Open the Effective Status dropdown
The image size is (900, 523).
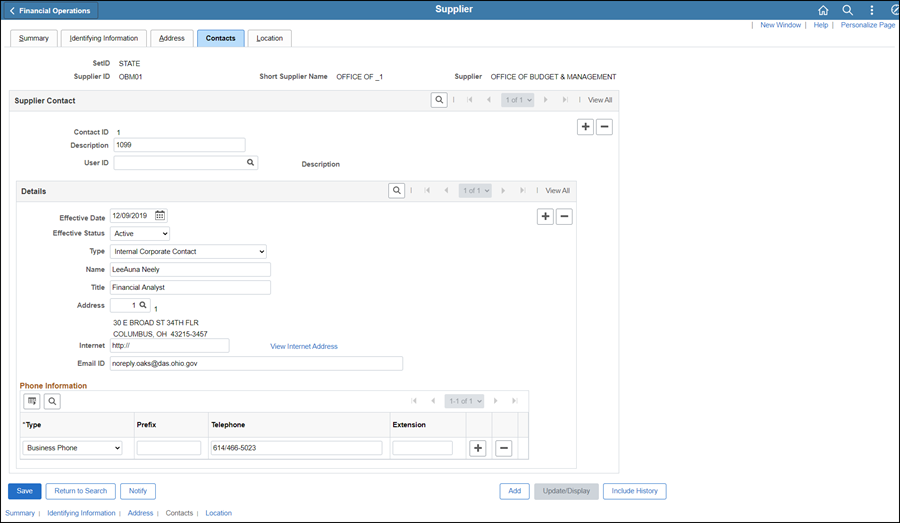coord(140,234)
